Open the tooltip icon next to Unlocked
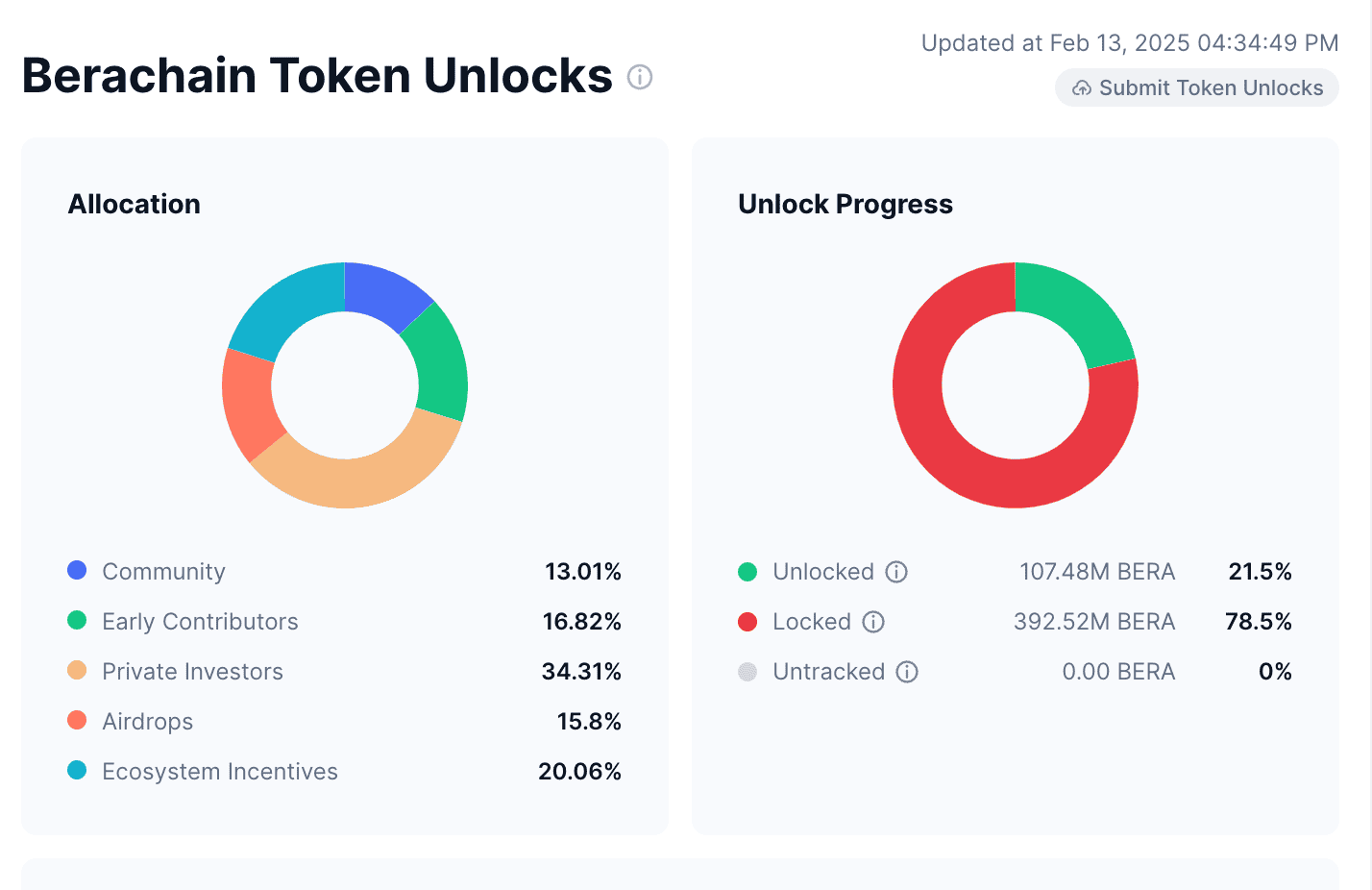The width and height of the screenshot is (1372, 890). (896, 572)
